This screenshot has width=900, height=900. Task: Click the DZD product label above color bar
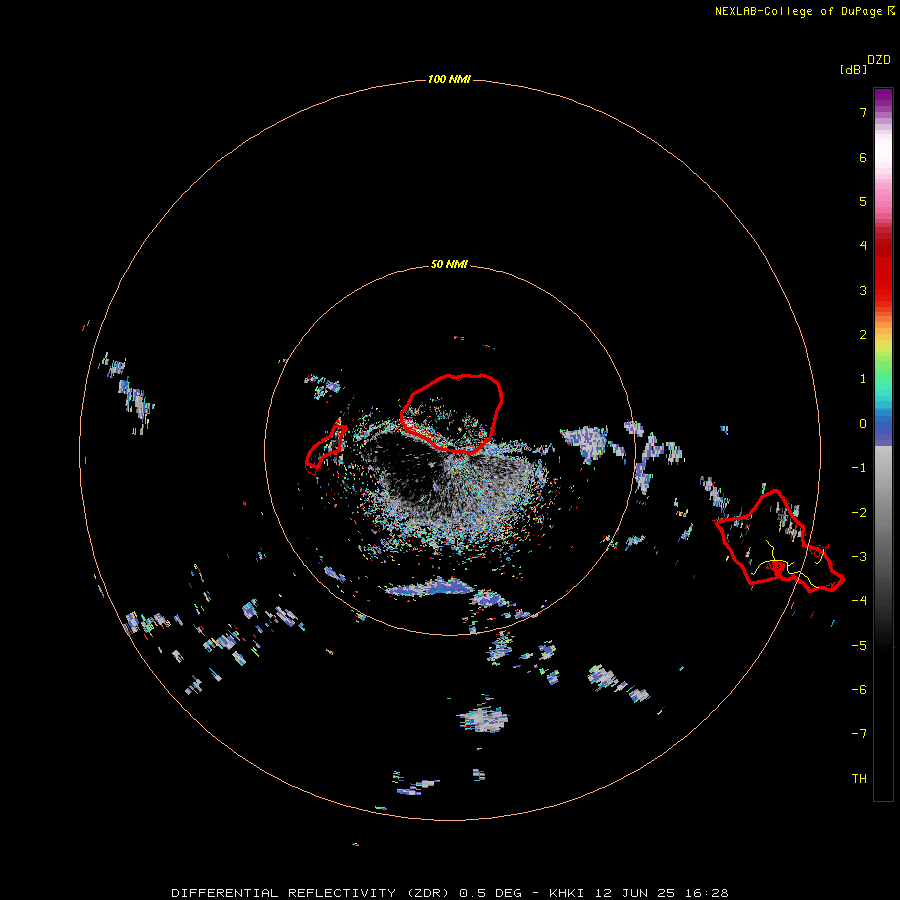click(879, 60)
